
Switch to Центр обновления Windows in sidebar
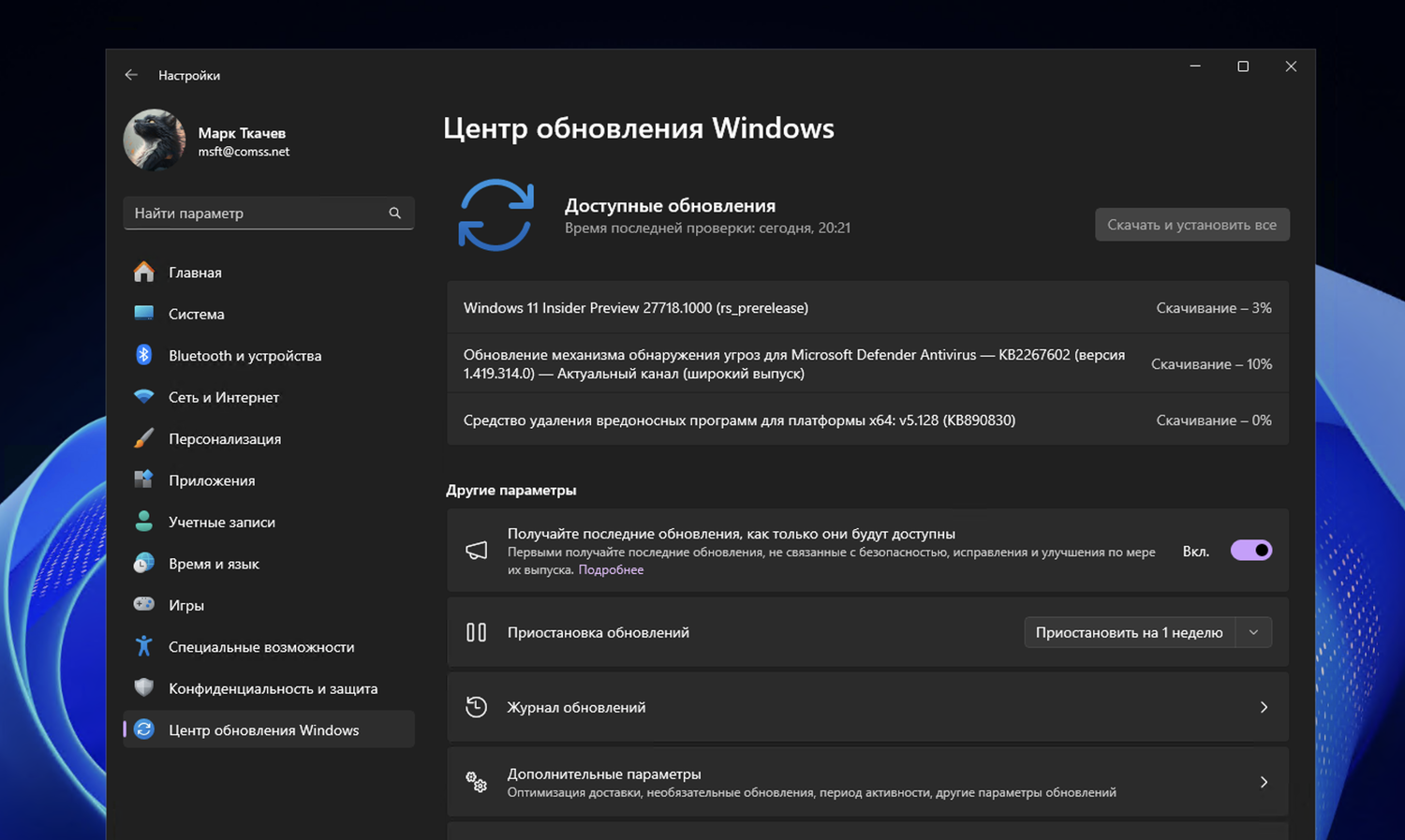pyautogui.click(x=263, y=729)
